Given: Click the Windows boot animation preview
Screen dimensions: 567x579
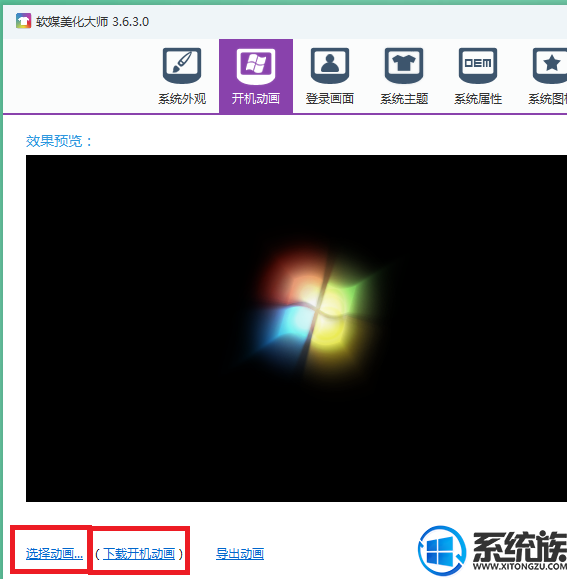Looking at the screenshot, I should click(296, 328).
